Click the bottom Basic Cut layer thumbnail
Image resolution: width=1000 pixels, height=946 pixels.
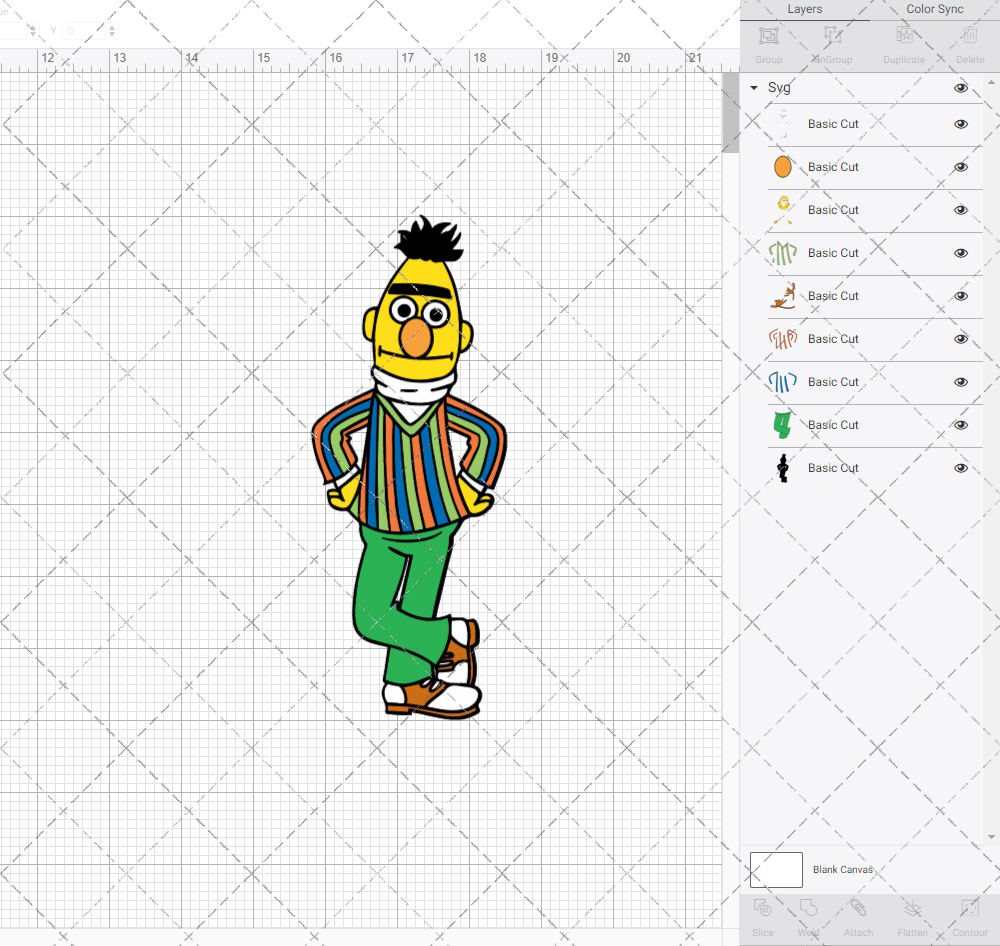click(783, 468)
